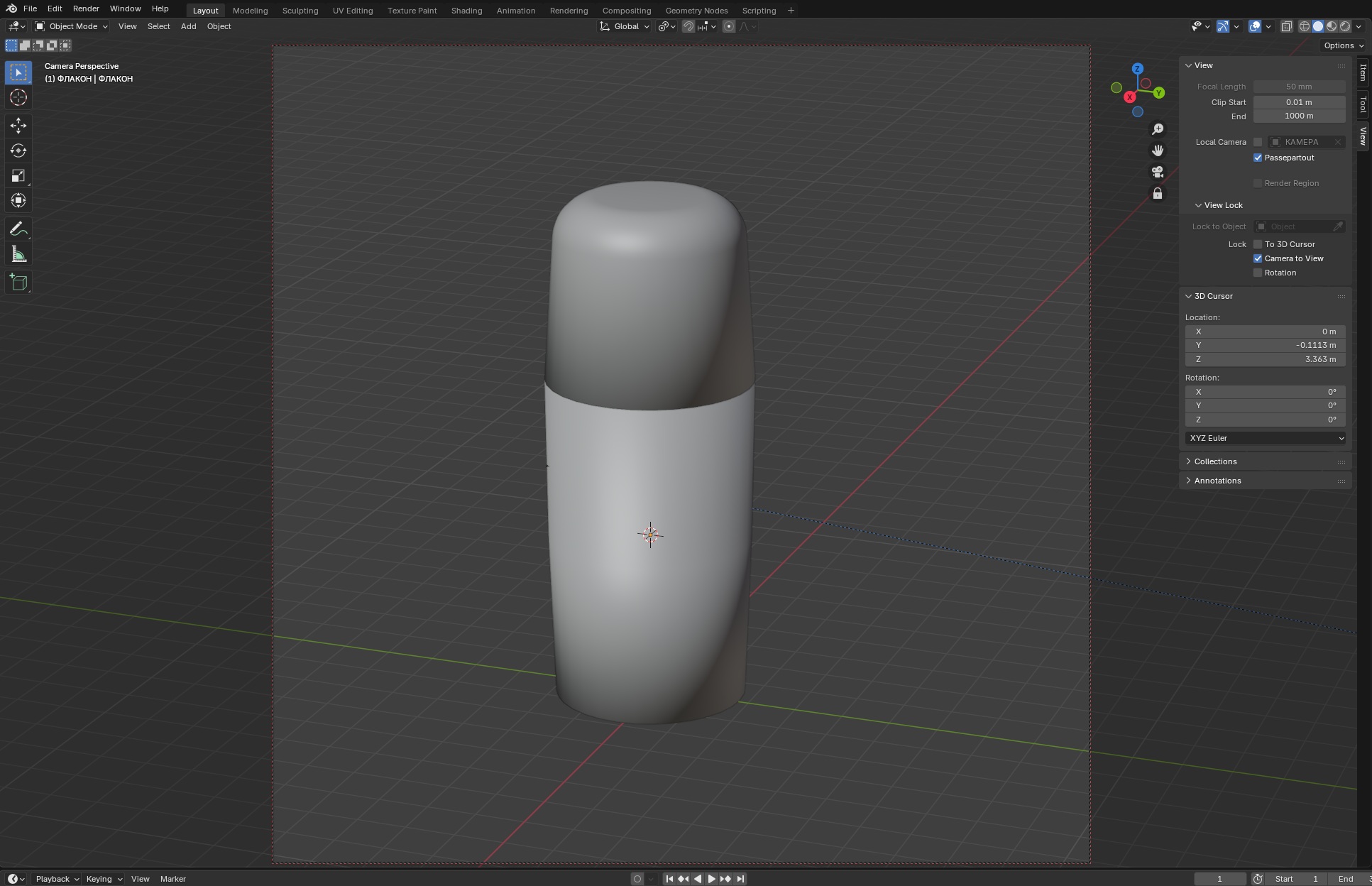
Task: Select the Add Cube tool
Action: [x=18, y=283]
